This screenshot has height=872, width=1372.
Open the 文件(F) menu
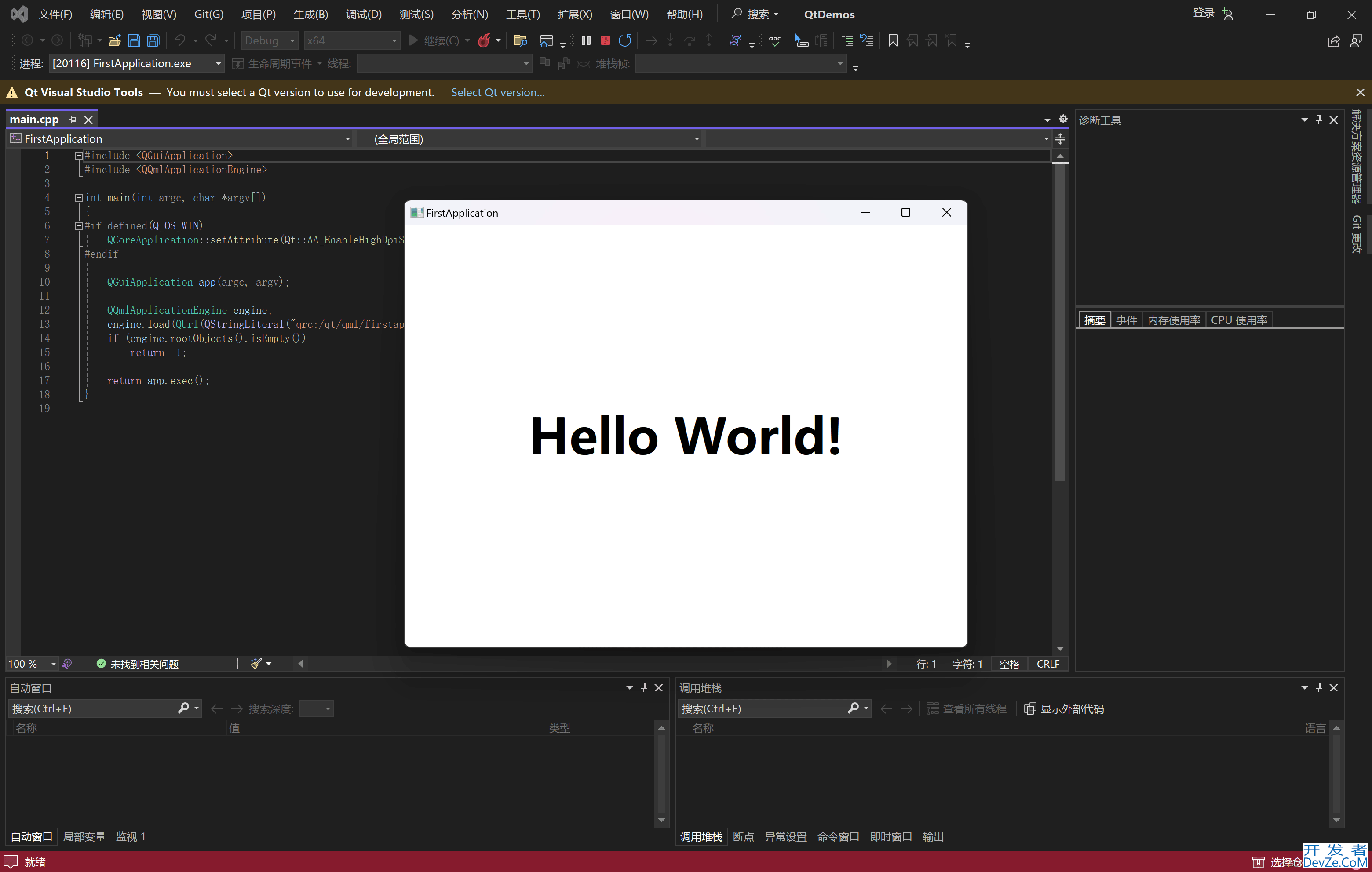(x=55, y=14)
